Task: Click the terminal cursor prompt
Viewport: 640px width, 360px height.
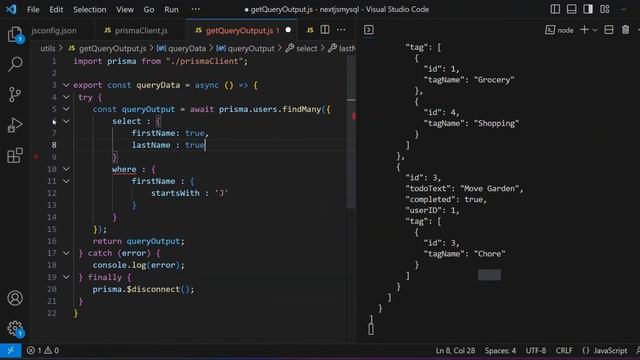Action: pyautogui.click(x=371, y=329)
